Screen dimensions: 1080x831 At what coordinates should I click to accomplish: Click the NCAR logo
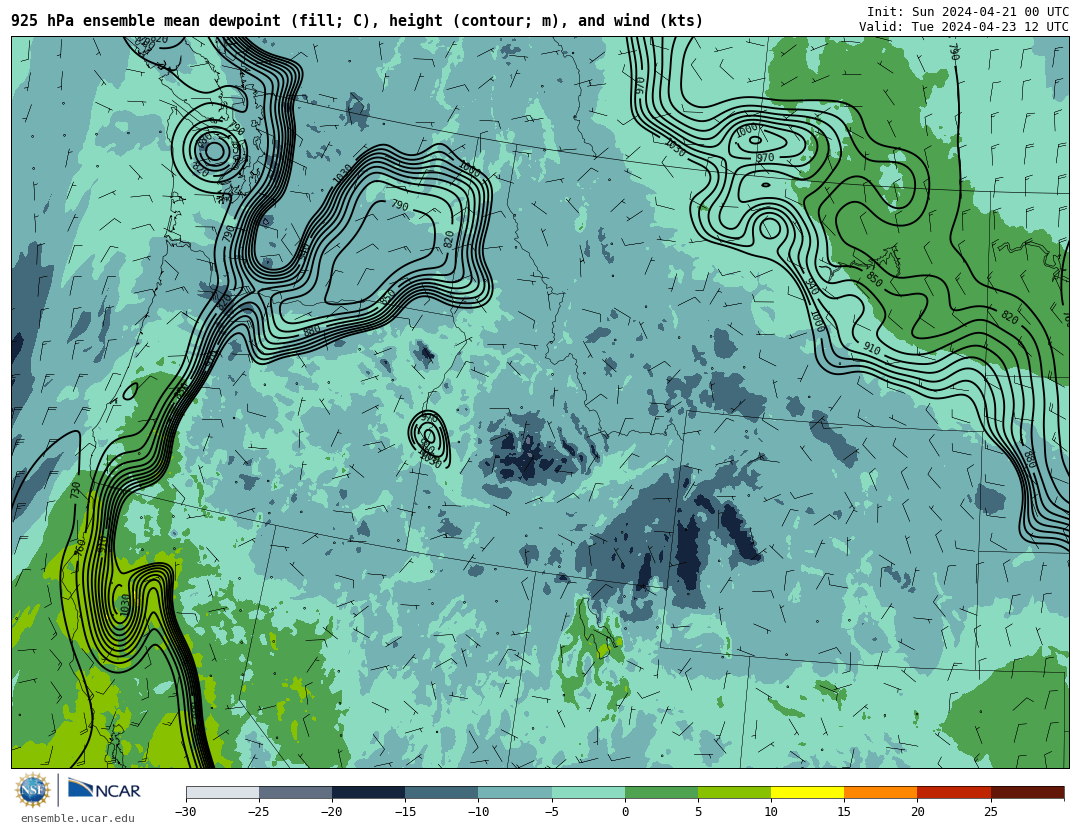[104, 789]
